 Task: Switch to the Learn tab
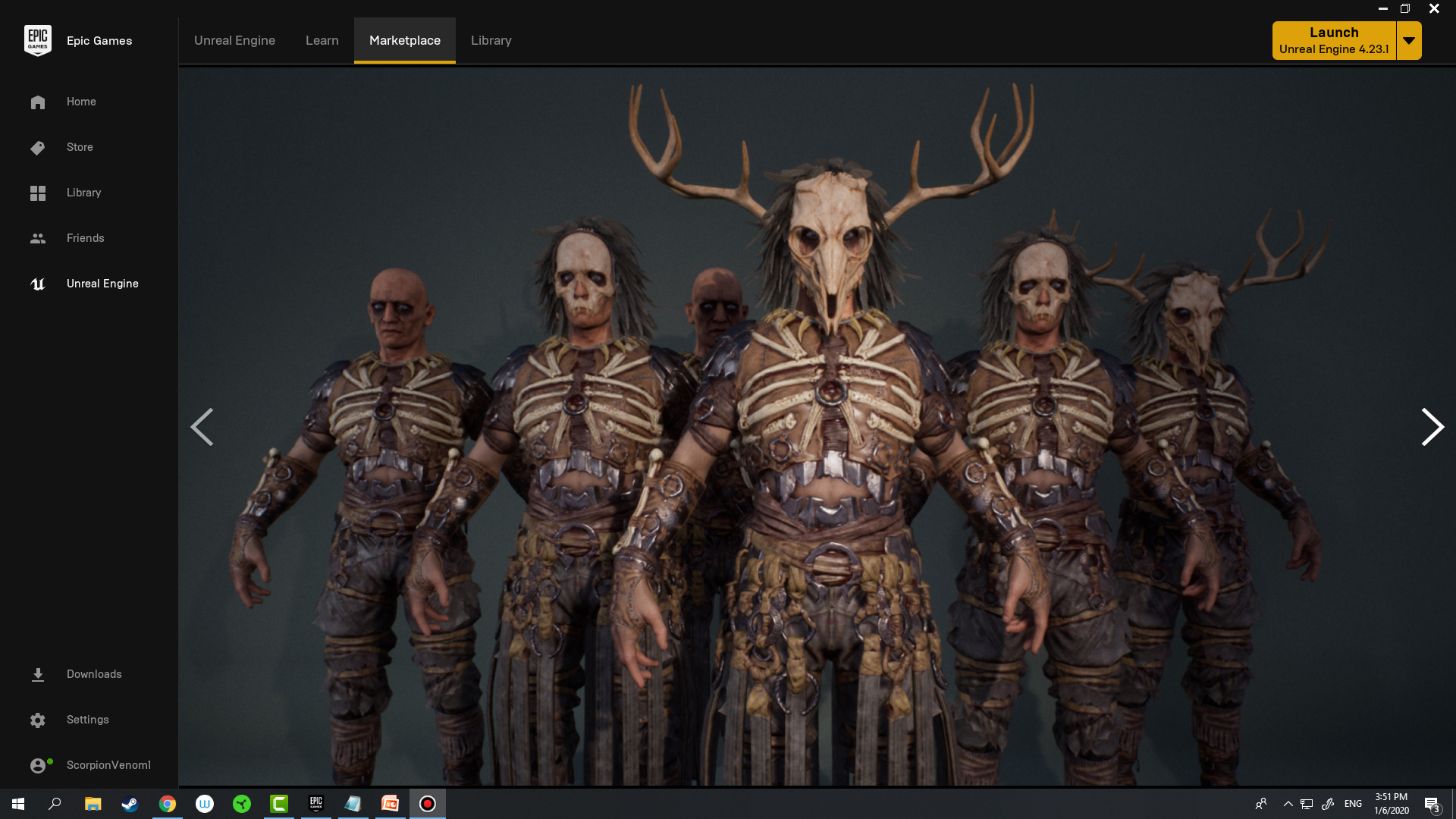(x=322, y=40)
